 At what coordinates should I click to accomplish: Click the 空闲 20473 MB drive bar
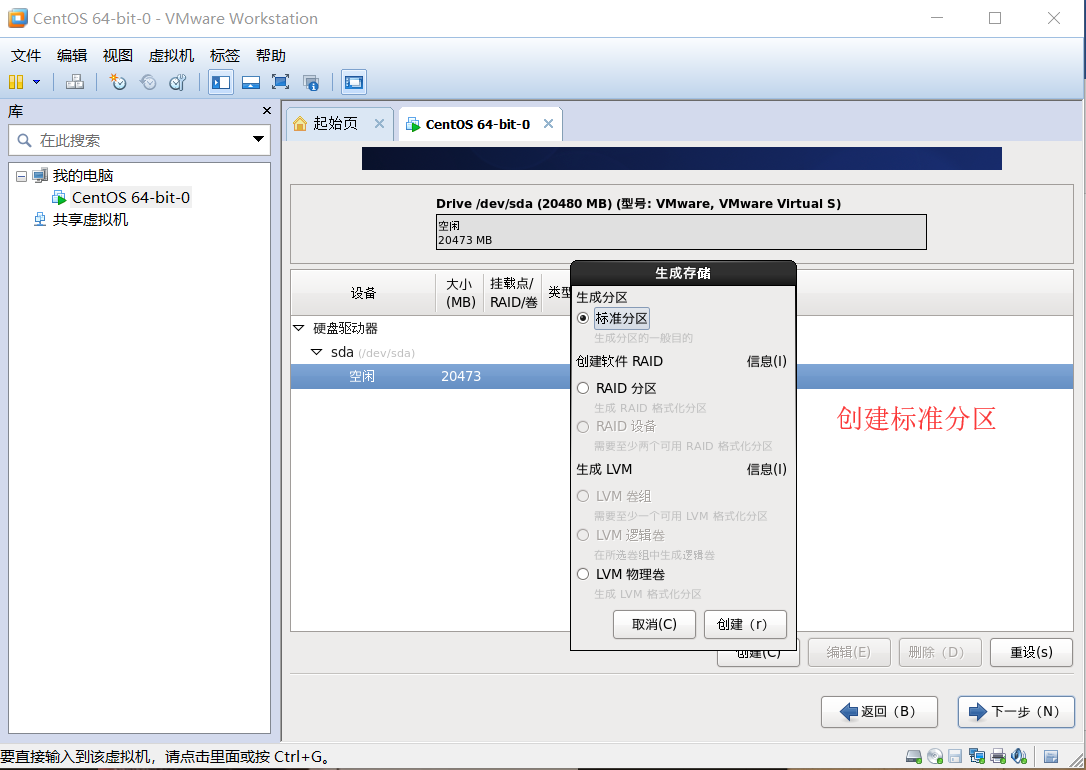click(681, 232)
